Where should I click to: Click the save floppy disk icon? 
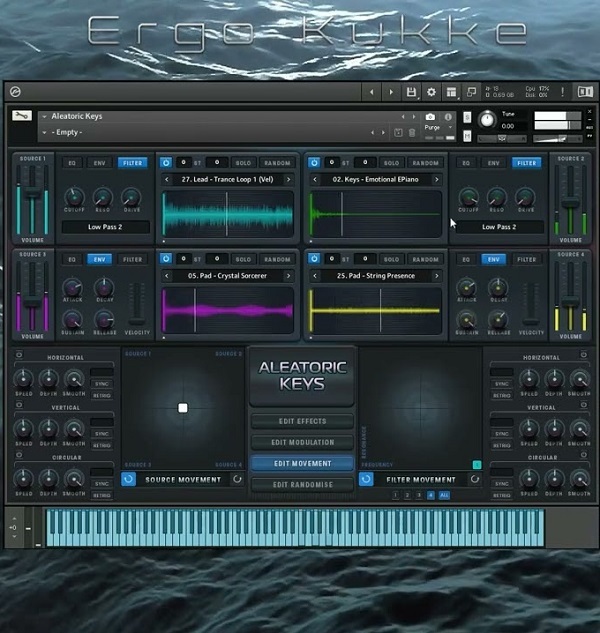point(411,92)
